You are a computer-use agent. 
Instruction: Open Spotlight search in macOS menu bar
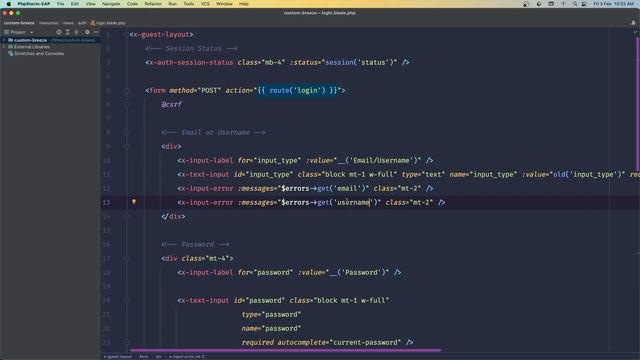coord(575,4)
